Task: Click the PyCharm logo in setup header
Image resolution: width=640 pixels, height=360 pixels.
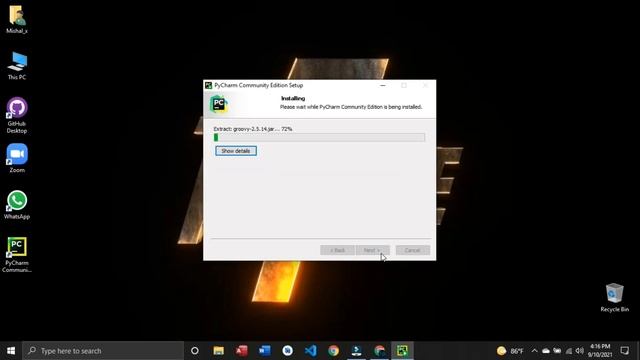Action: pyautogui.click(x=219, y=104)
